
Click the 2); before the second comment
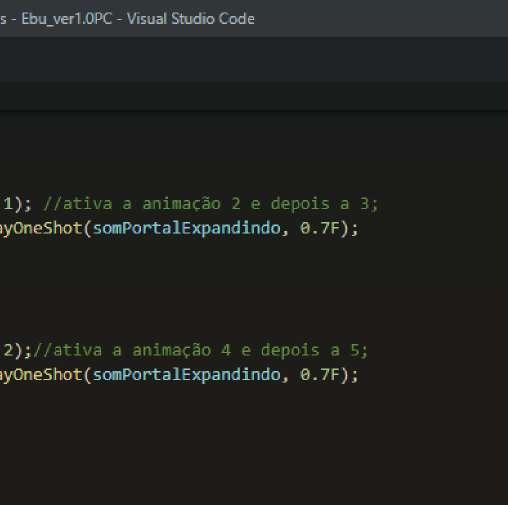pos(17,351)
